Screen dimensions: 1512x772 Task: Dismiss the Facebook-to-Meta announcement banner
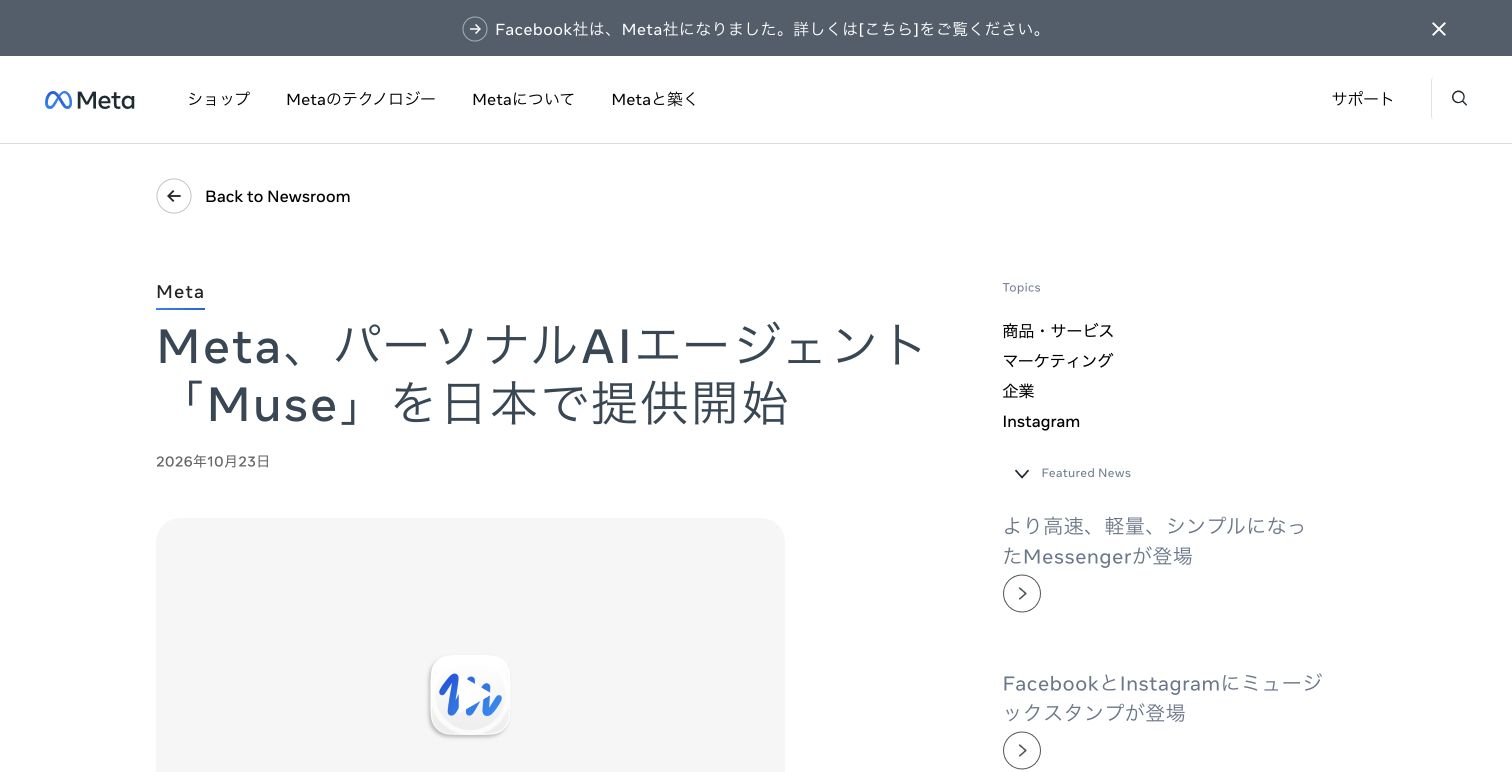[x=1439, y=29]
